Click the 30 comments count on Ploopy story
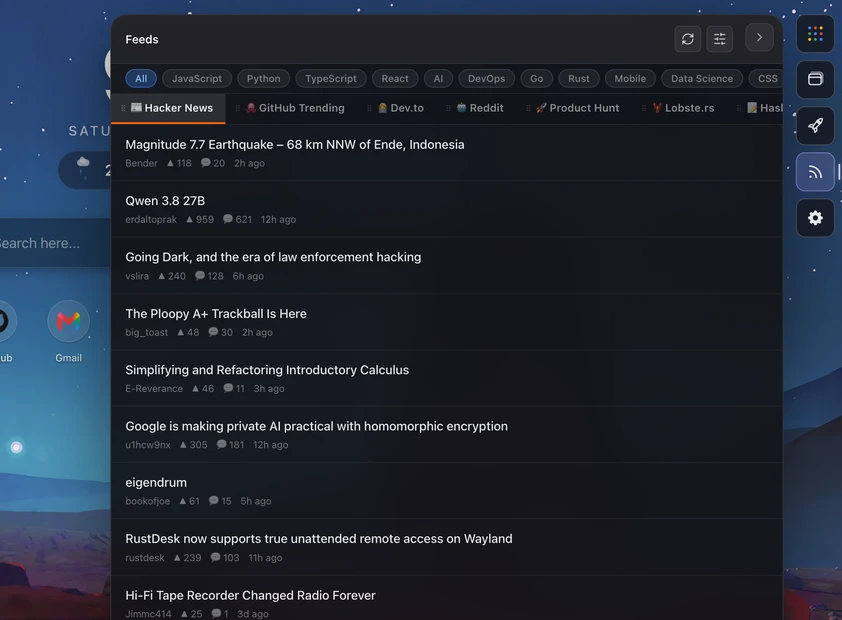 tap(220, 332)
